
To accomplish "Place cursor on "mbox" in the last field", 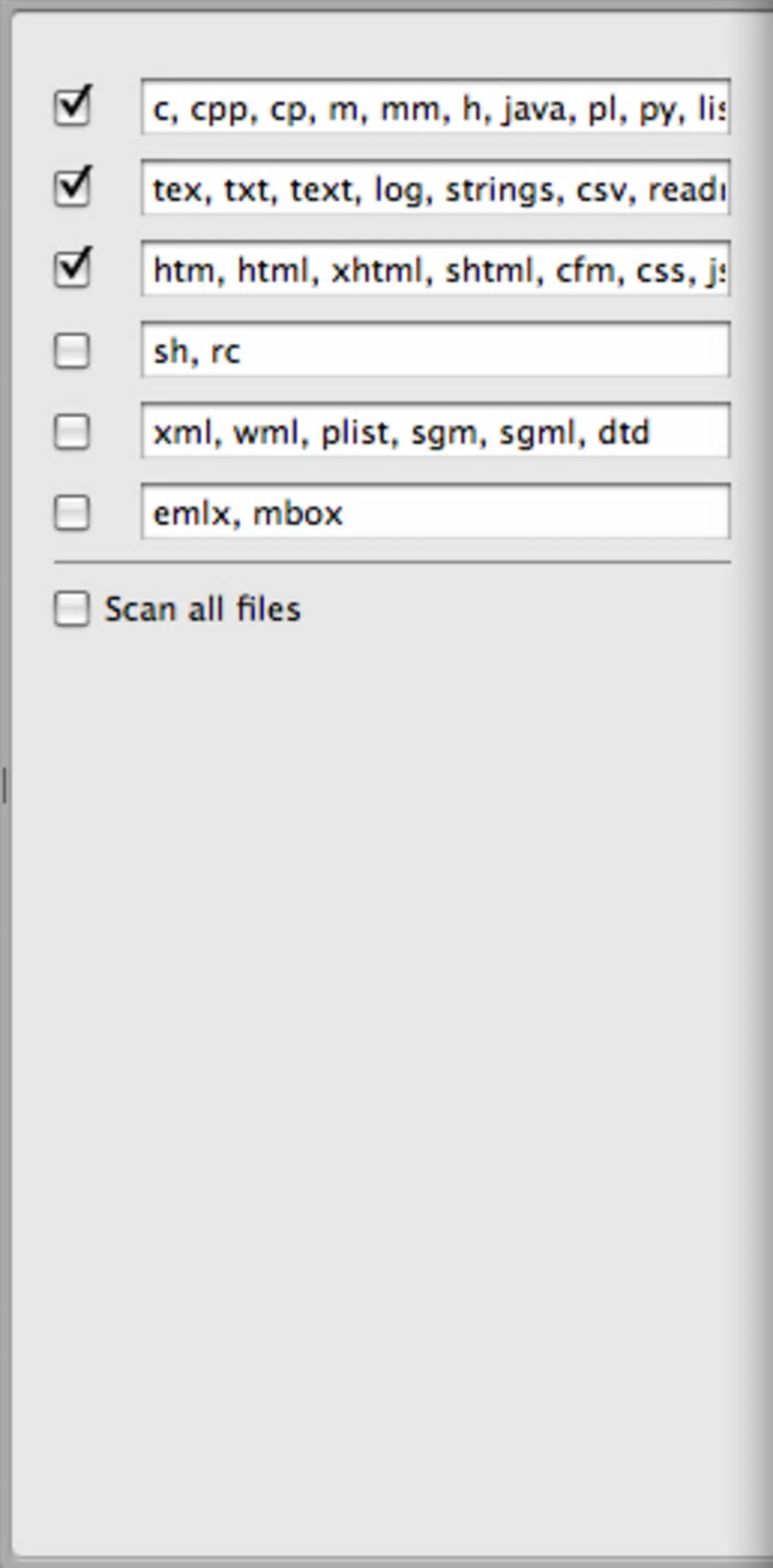I will pyautogui.click(x=298, y=514).
